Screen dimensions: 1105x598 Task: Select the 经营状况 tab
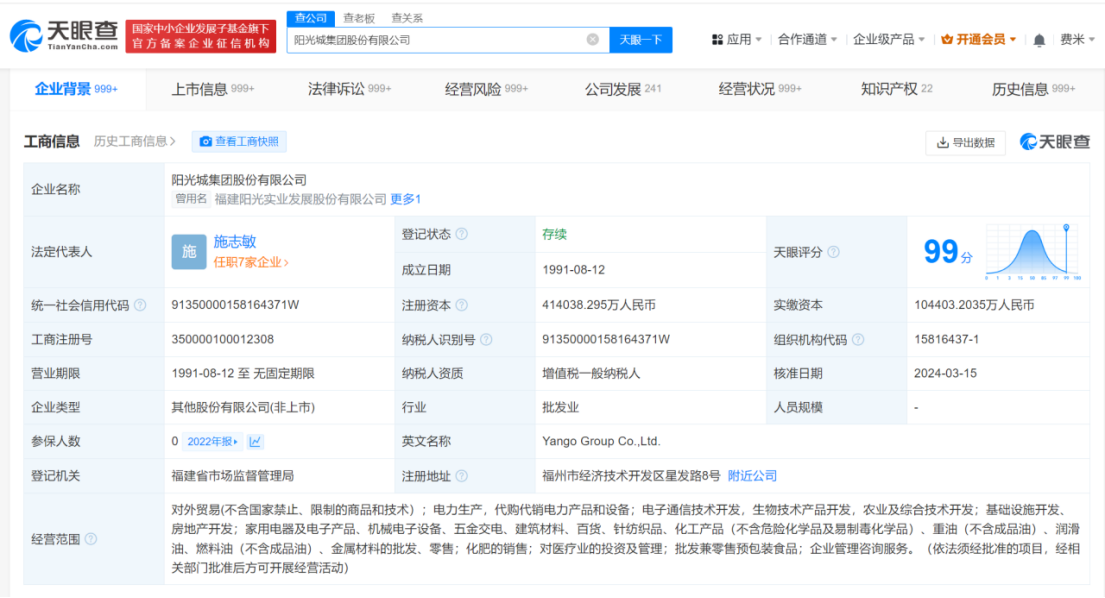[760, 89]
